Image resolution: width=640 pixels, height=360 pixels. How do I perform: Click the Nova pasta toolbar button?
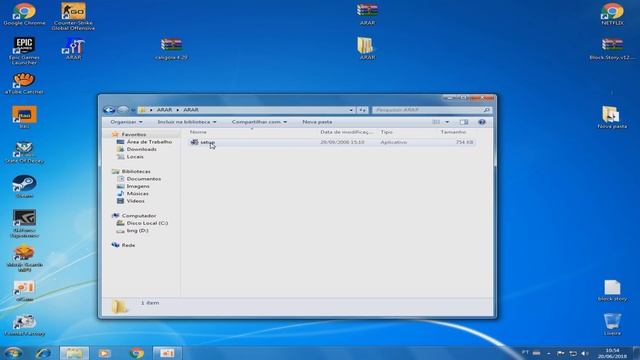coord(317,122)
